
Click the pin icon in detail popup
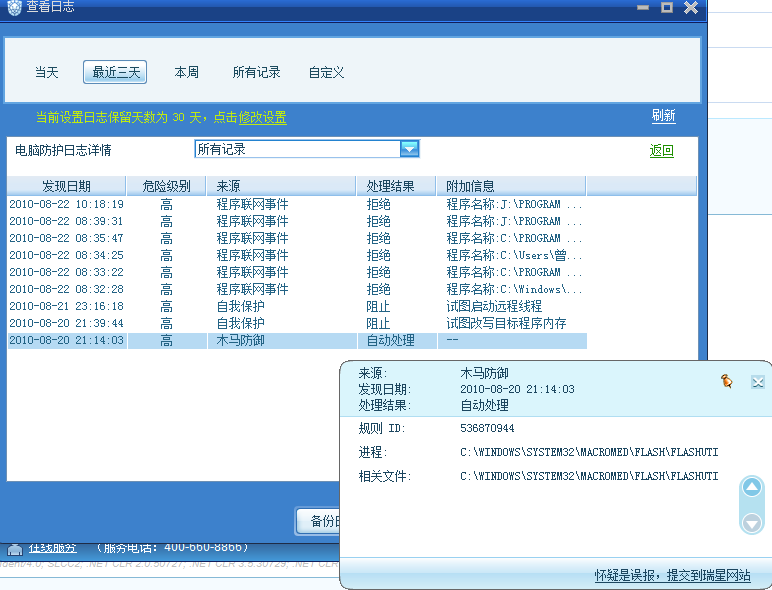[x=727, y=381]
